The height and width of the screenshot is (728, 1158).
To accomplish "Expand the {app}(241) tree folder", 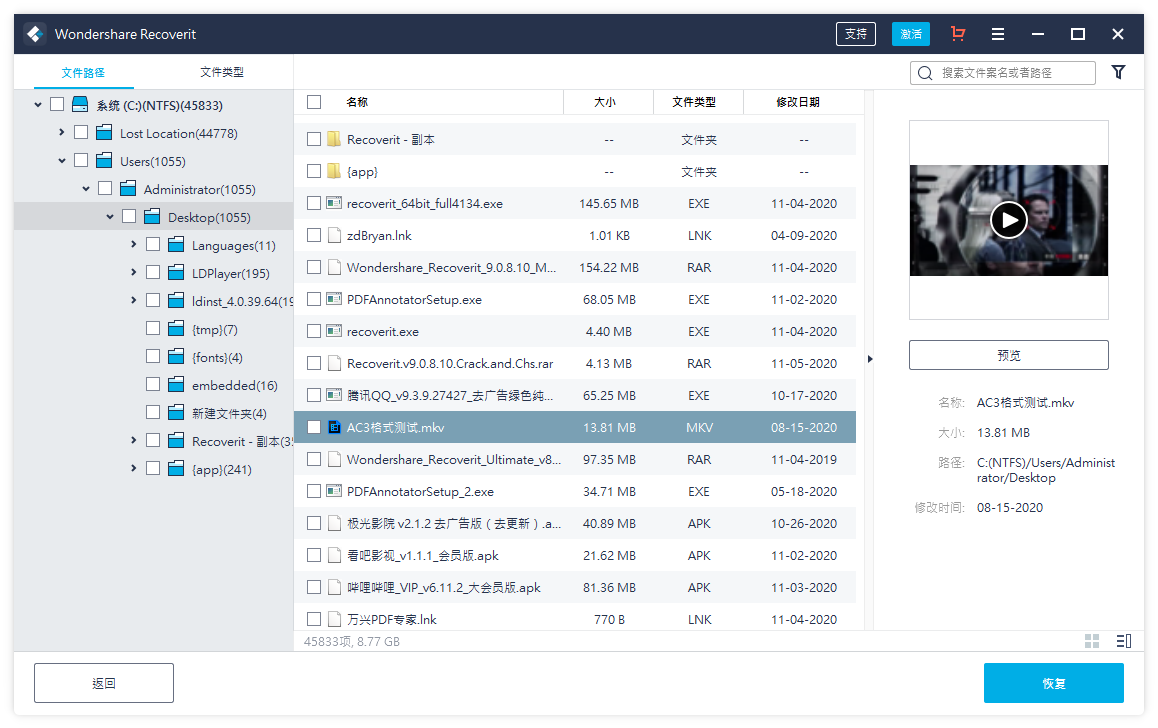I will click(134, 469).
